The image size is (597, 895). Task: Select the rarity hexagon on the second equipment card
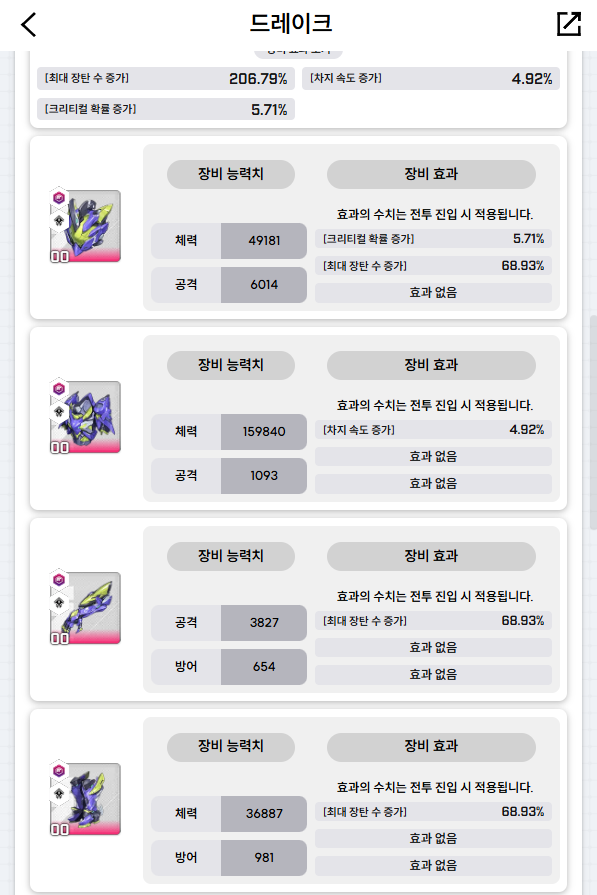click(x=58, y=388)
